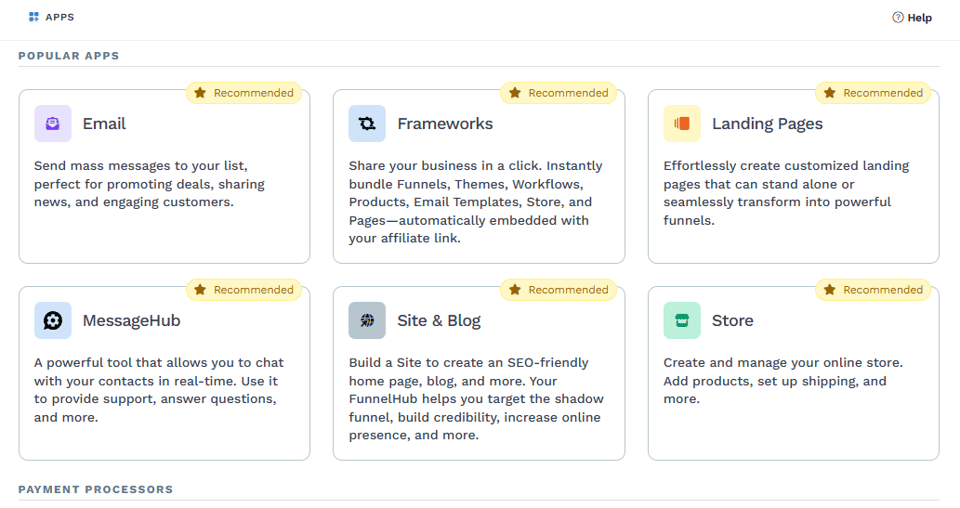Open the Landing Pages app title
The image size is (960, 508).
pos(767,124)
